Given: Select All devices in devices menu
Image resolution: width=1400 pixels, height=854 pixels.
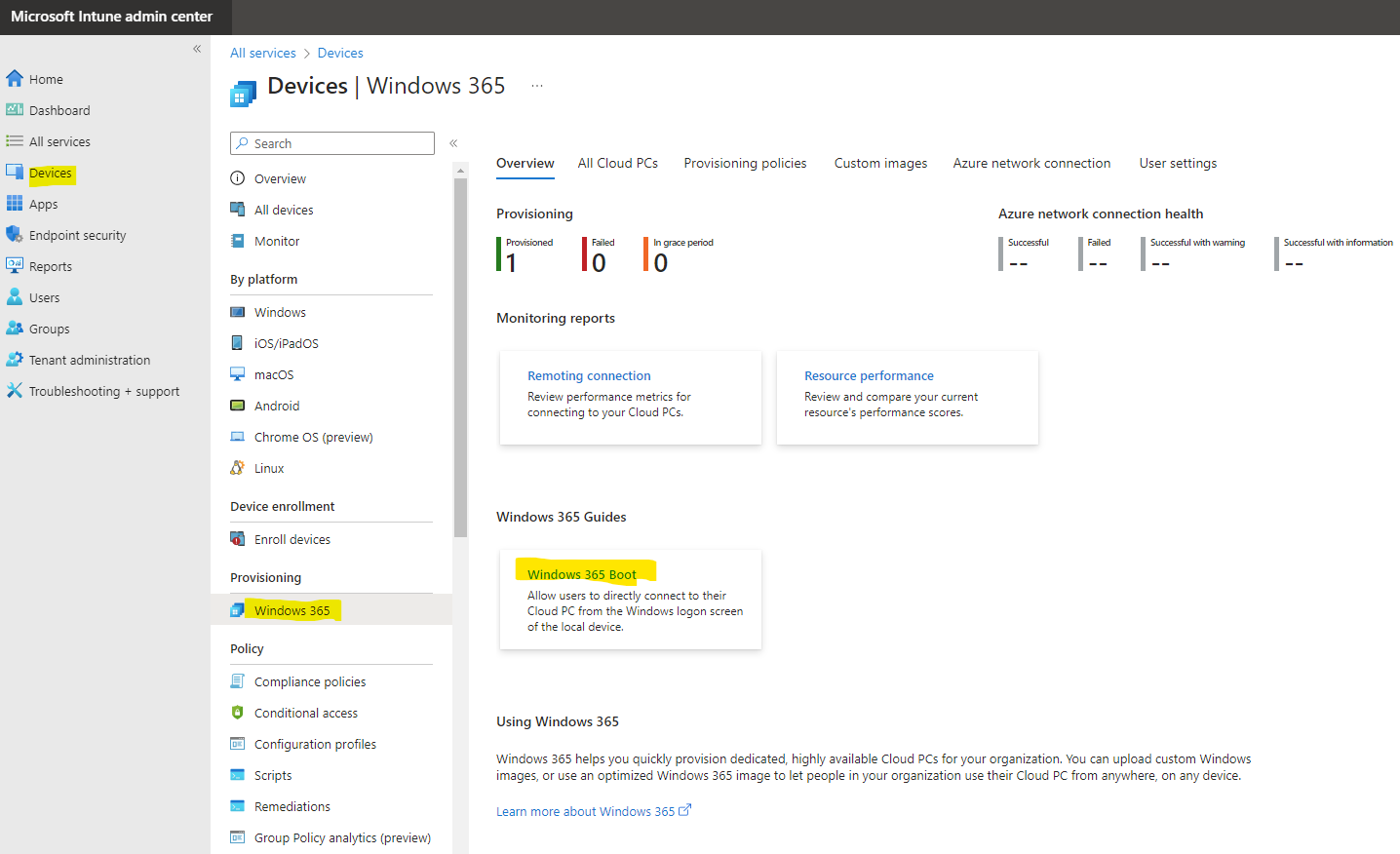Looking at the screenshot, I should (x=284, y=210).
